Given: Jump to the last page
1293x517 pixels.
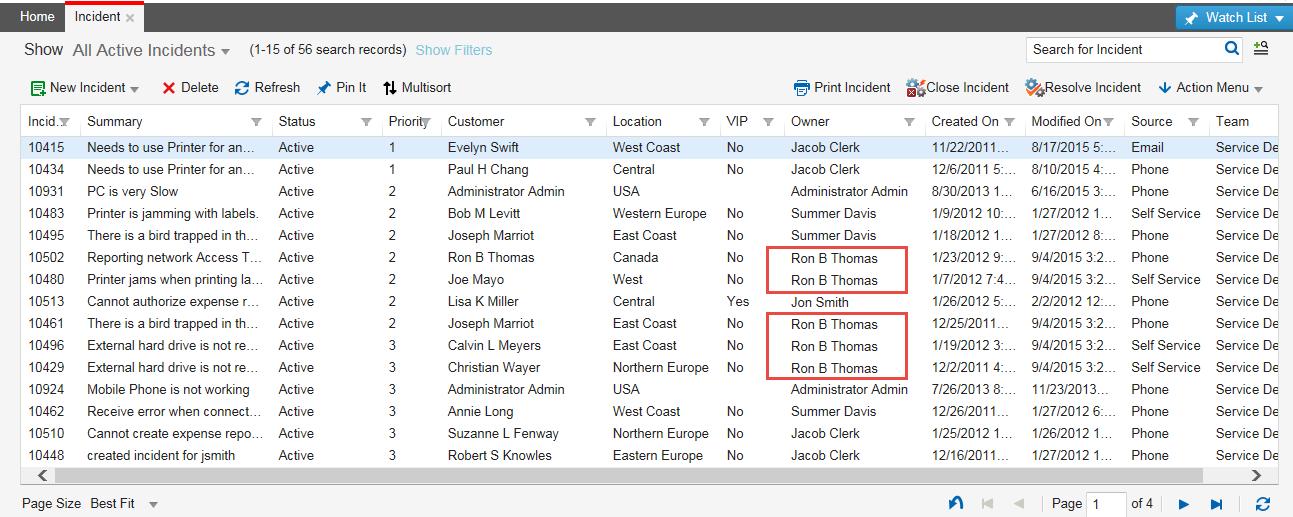Looking at the screenshot, I should tap(1217, 504).
